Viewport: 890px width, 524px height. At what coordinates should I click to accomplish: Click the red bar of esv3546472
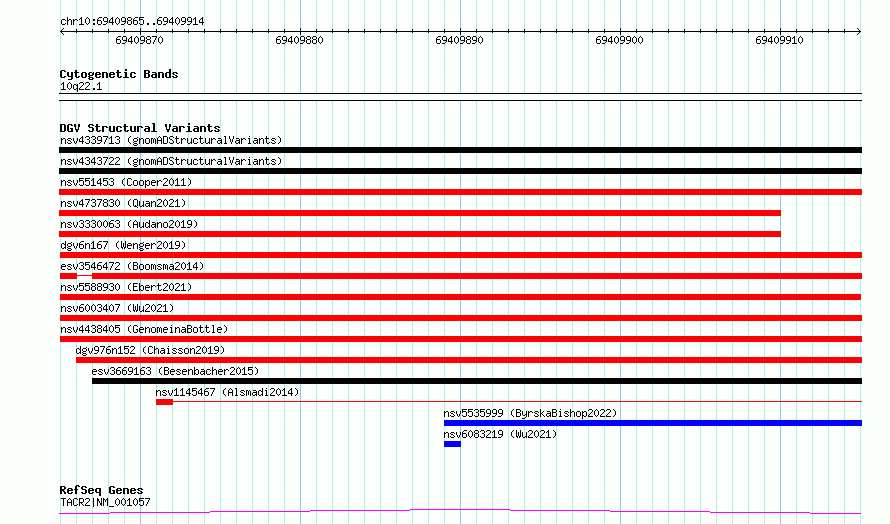(x=460, y=276)
